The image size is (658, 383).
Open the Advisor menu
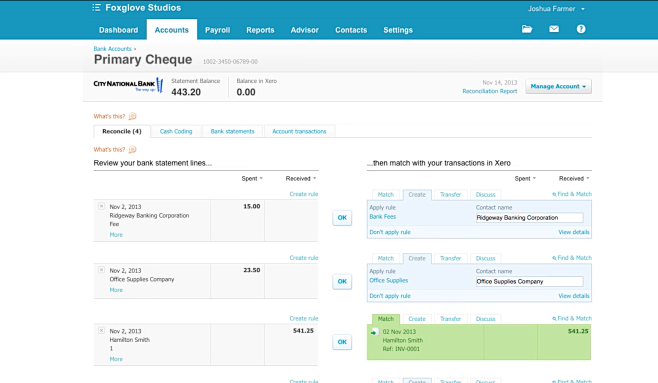pyautogui.click(x=305, y=30)
